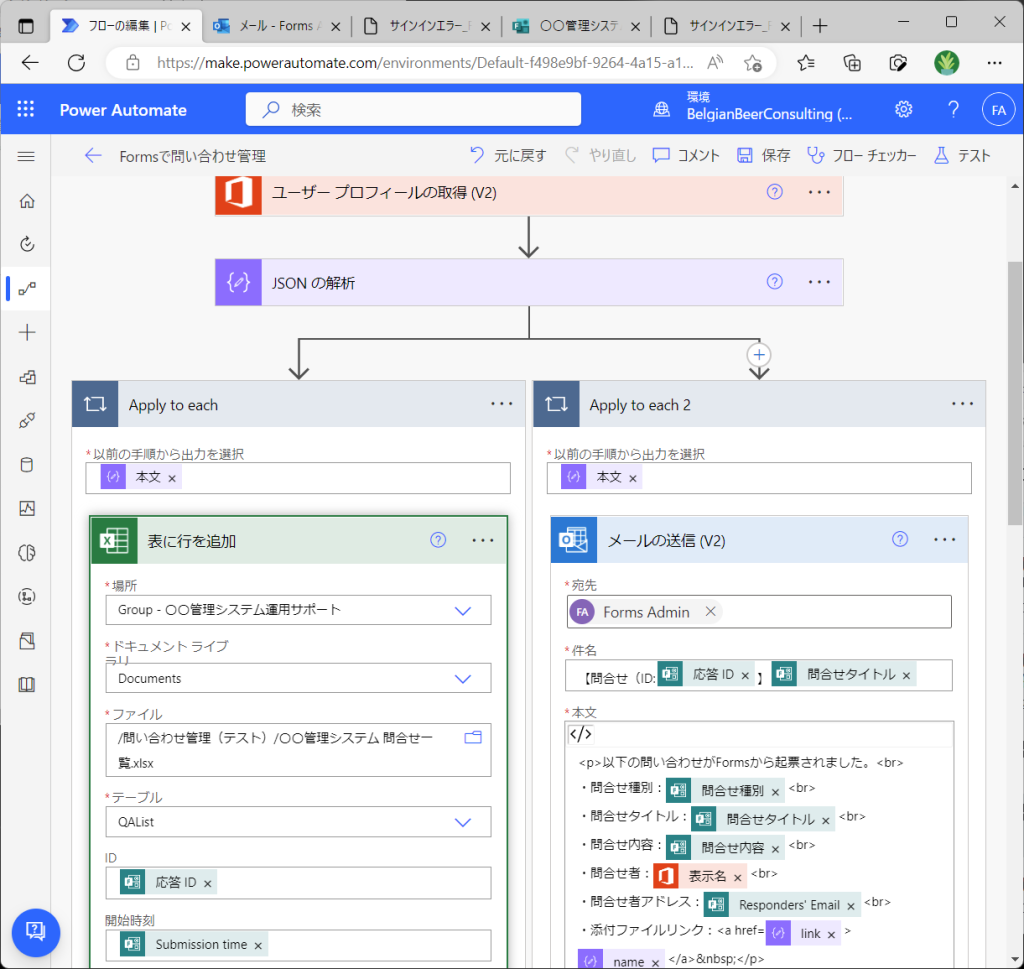Open the Add (plus) item in left sidebar
The height and width of the screenshot is (969, 1024).
point(27,332)
